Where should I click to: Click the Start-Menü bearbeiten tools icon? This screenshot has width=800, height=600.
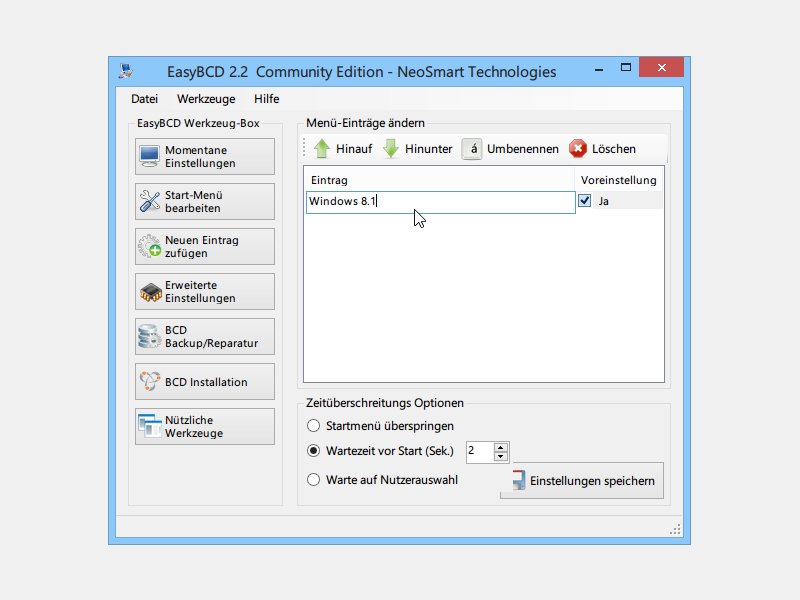click(149, 202)
